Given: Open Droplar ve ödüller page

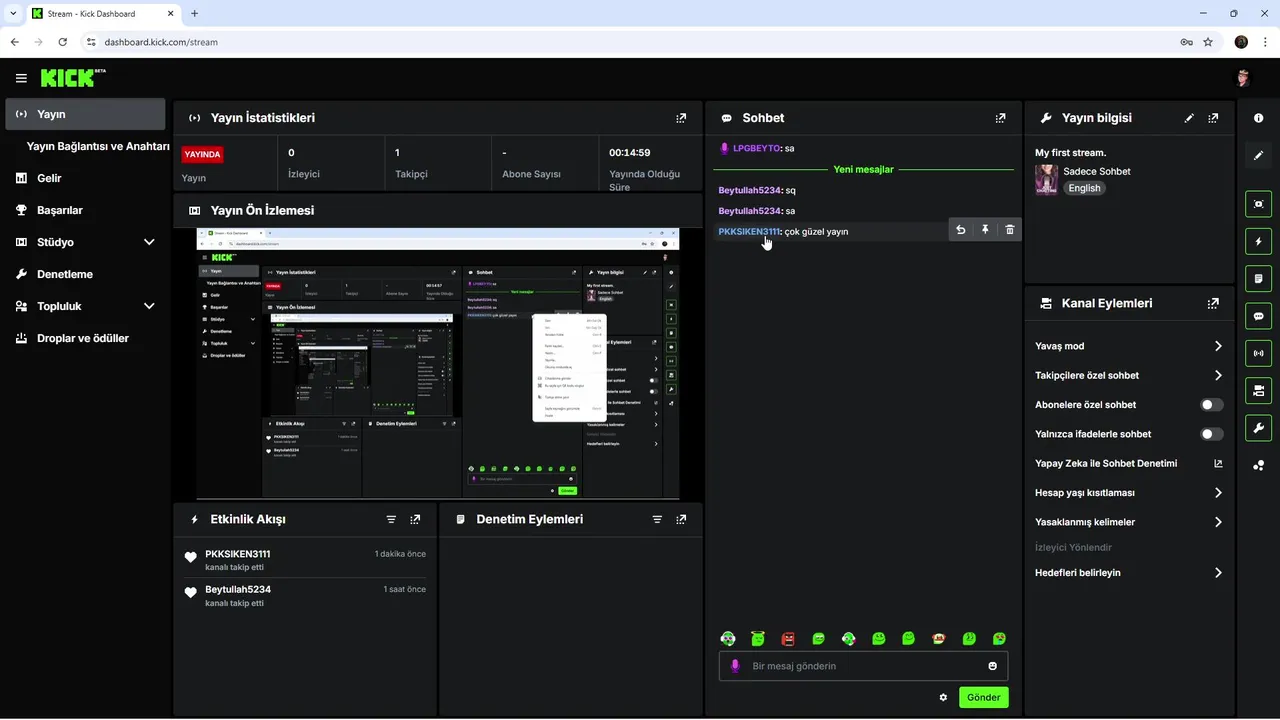Looking at the screenshot, I should point(86,338).
